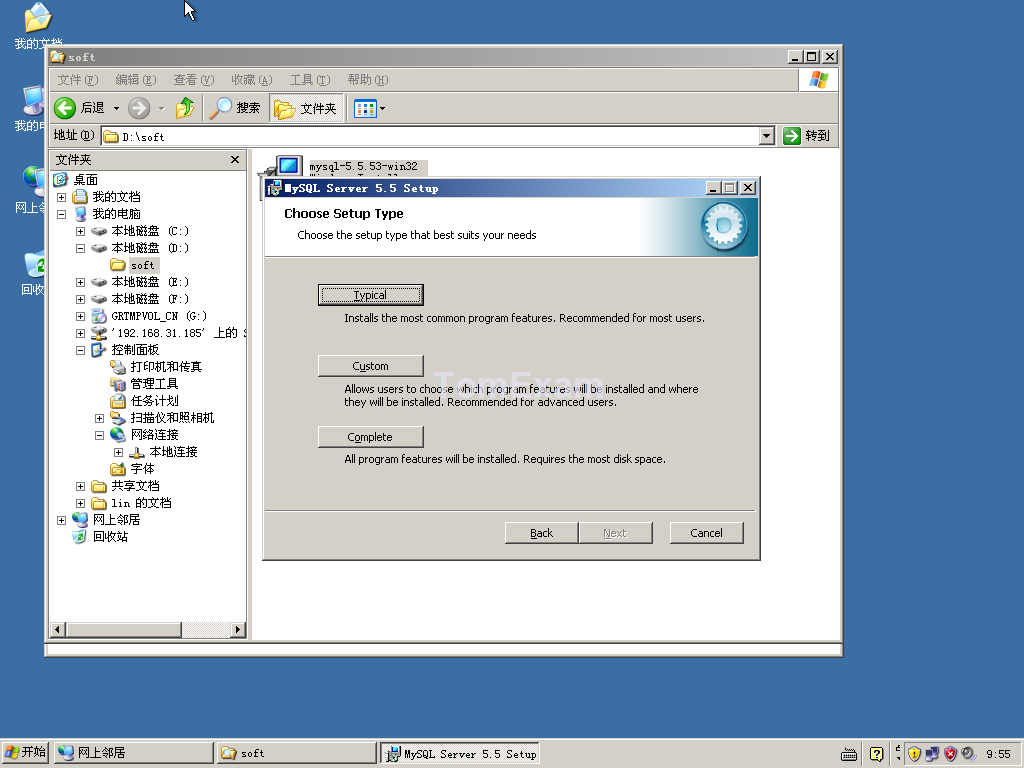1024x768 pixels.
Task: Select 本地连接 connection icon
Action: [x=136, y=452]
